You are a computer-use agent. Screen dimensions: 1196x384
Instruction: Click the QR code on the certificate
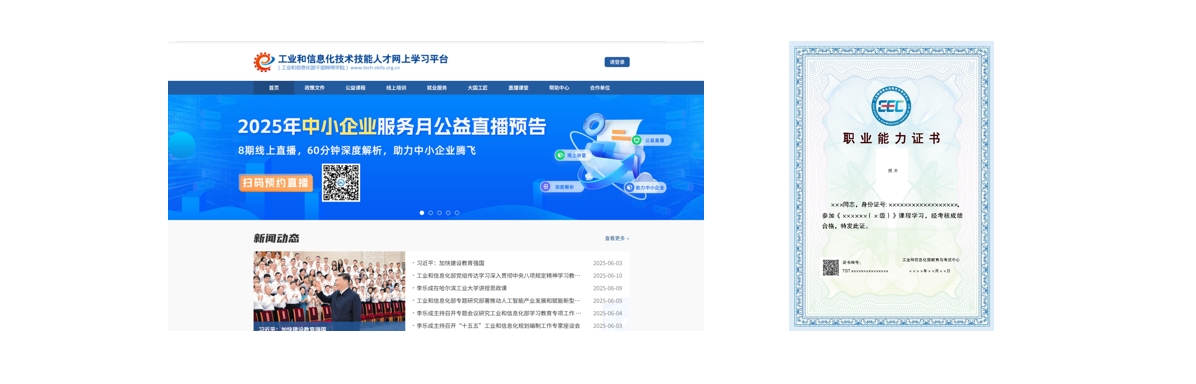830,268
